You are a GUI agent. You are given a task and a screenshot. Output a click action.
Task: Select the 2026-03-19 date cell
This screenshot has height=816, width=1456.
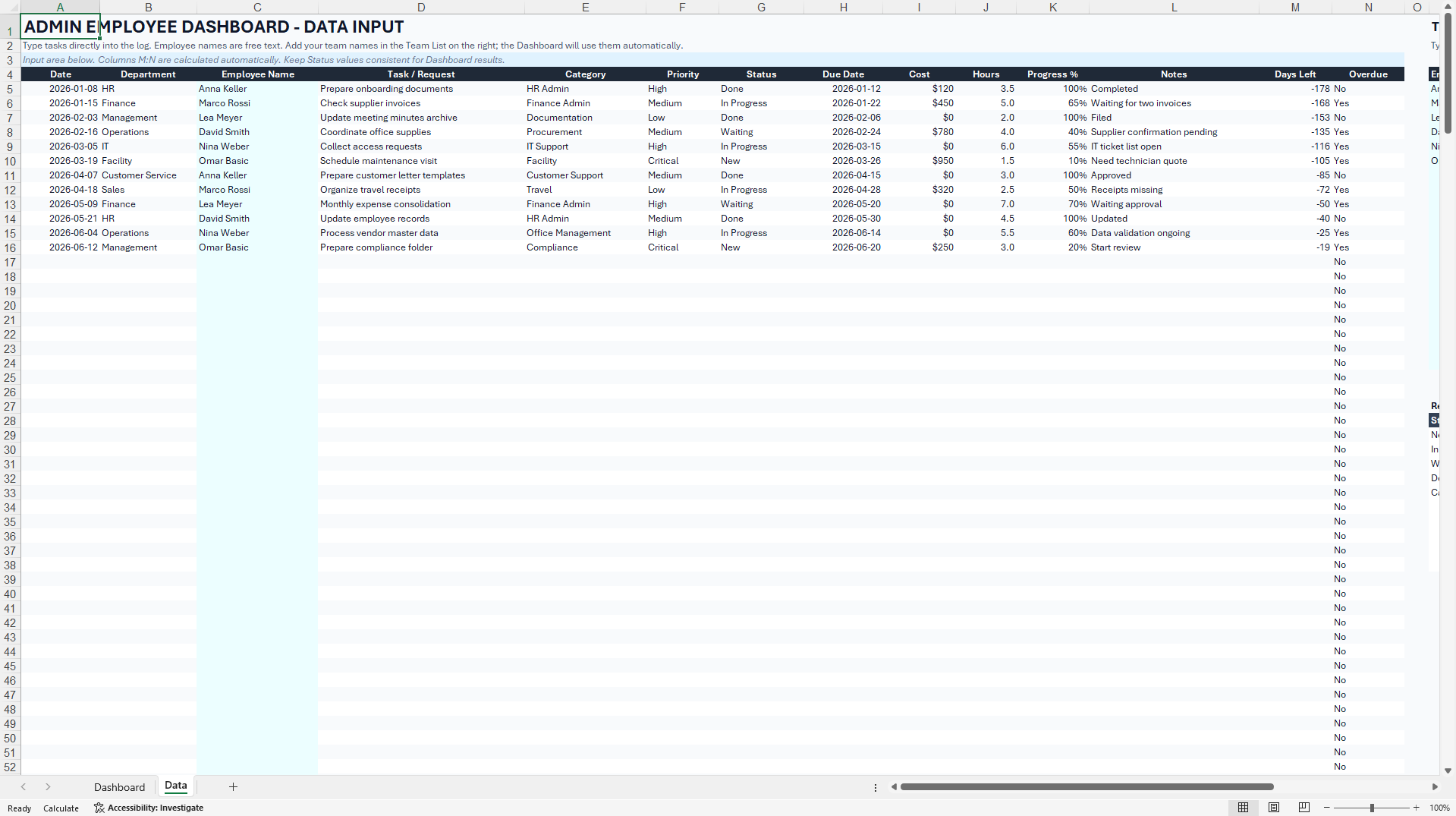tap(60, 161)
